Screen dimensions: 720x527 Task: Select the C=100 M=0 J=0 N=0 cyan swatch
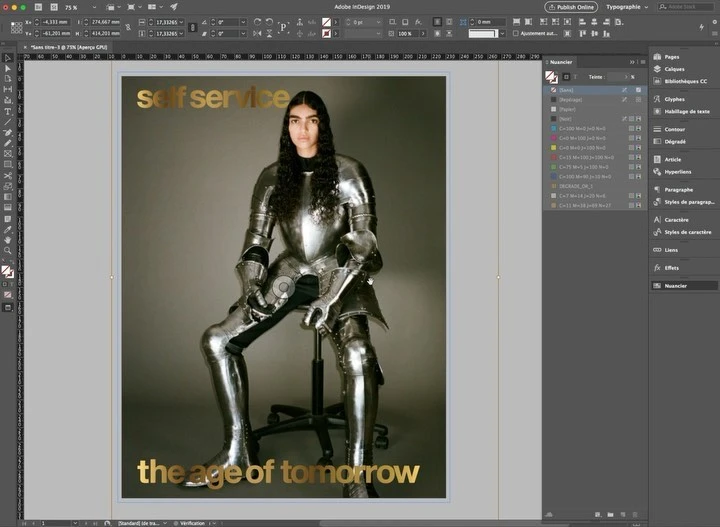[x=581, y=128]
